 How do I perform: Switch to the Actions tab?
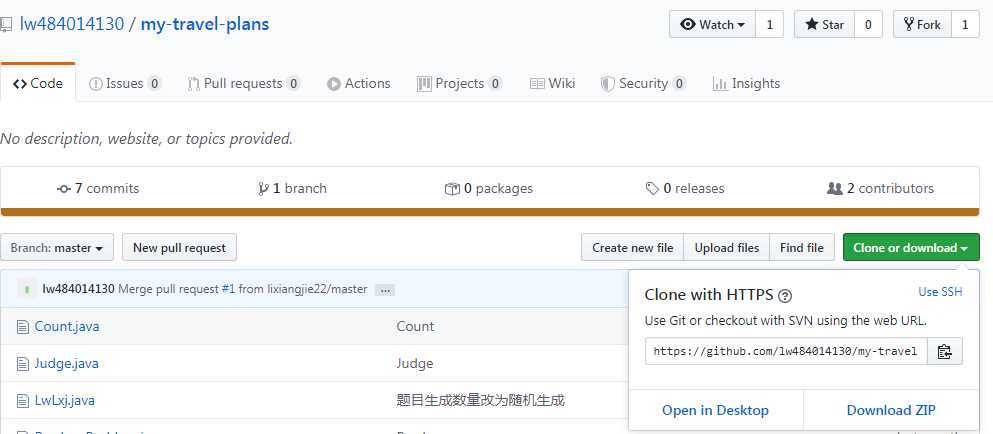(x=358, y=83)
